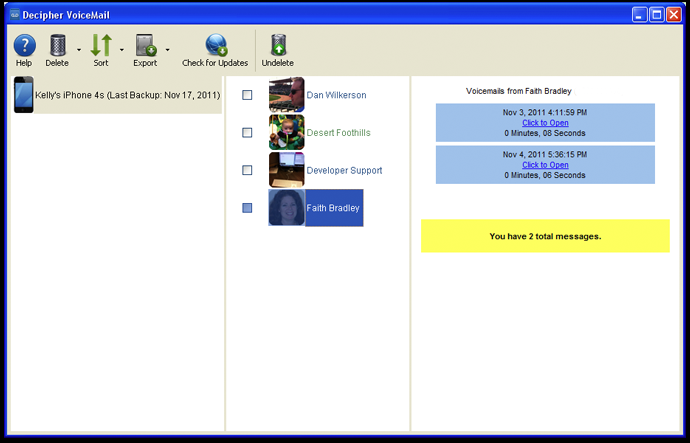Click the Sort arrows icon
690x443 pixels.
[101, 45]
